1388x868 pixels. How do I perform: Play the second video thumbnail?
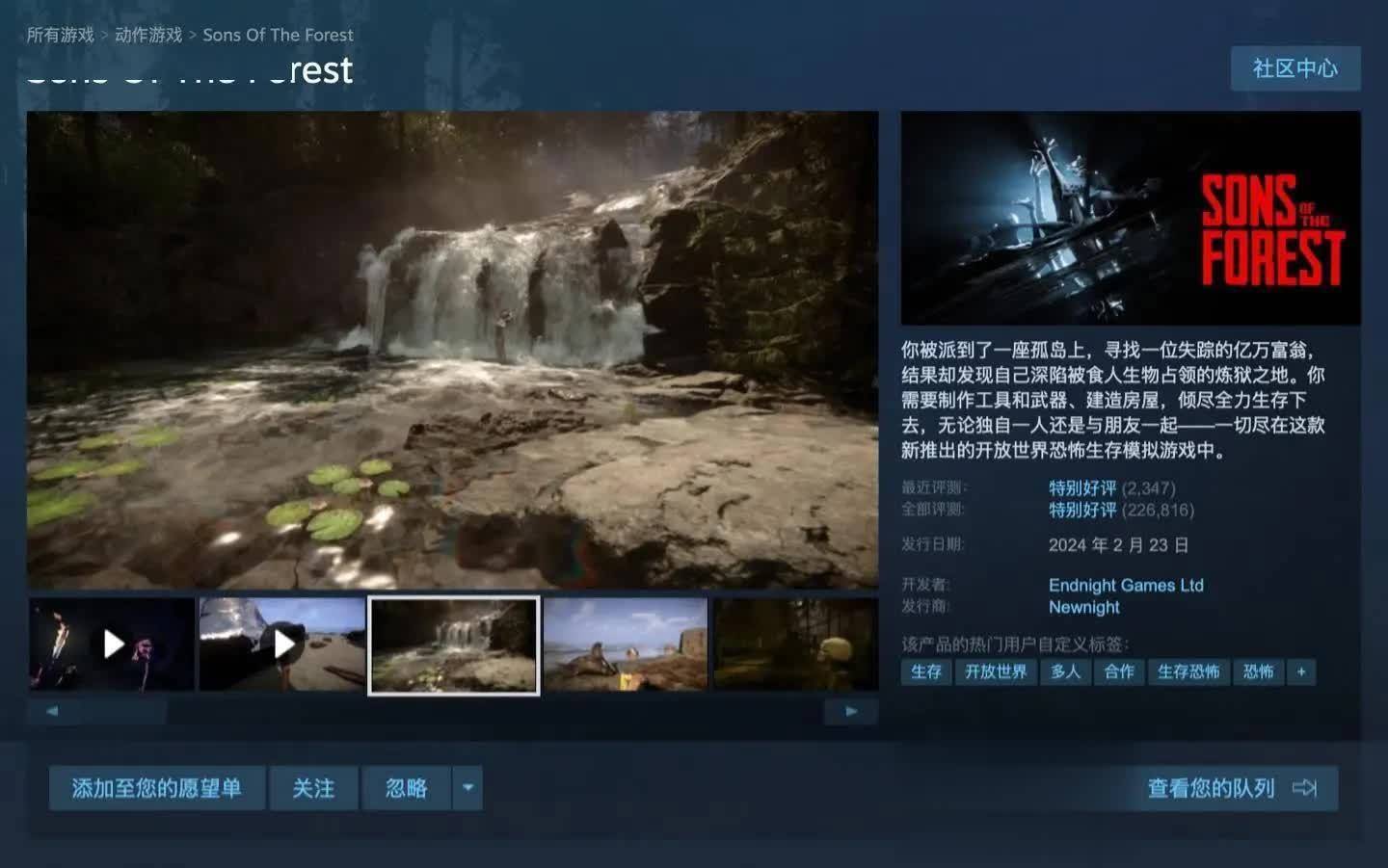284,644
